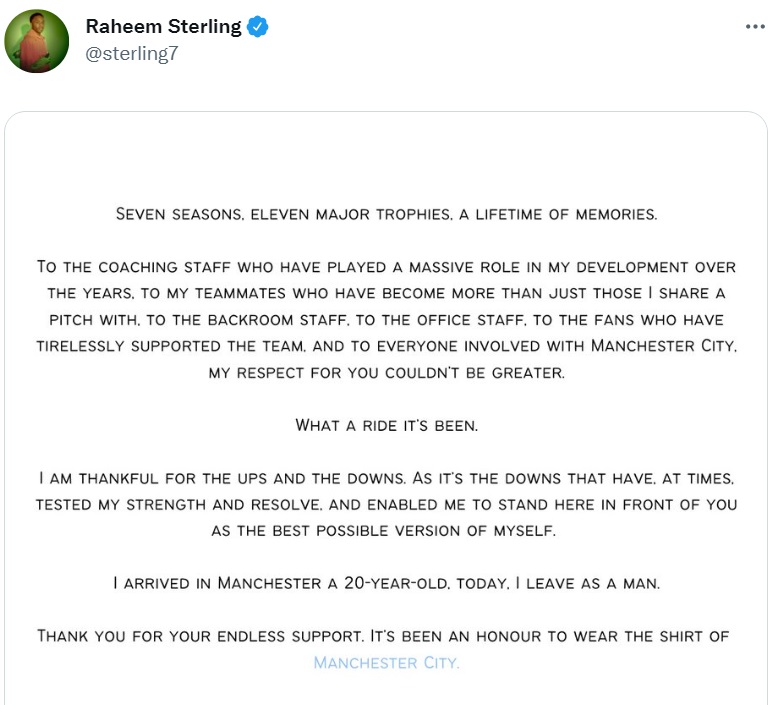Click the Raheem Sterling display name
The image size is (772, 705).
pyautogui.click(x=163, y=27)
